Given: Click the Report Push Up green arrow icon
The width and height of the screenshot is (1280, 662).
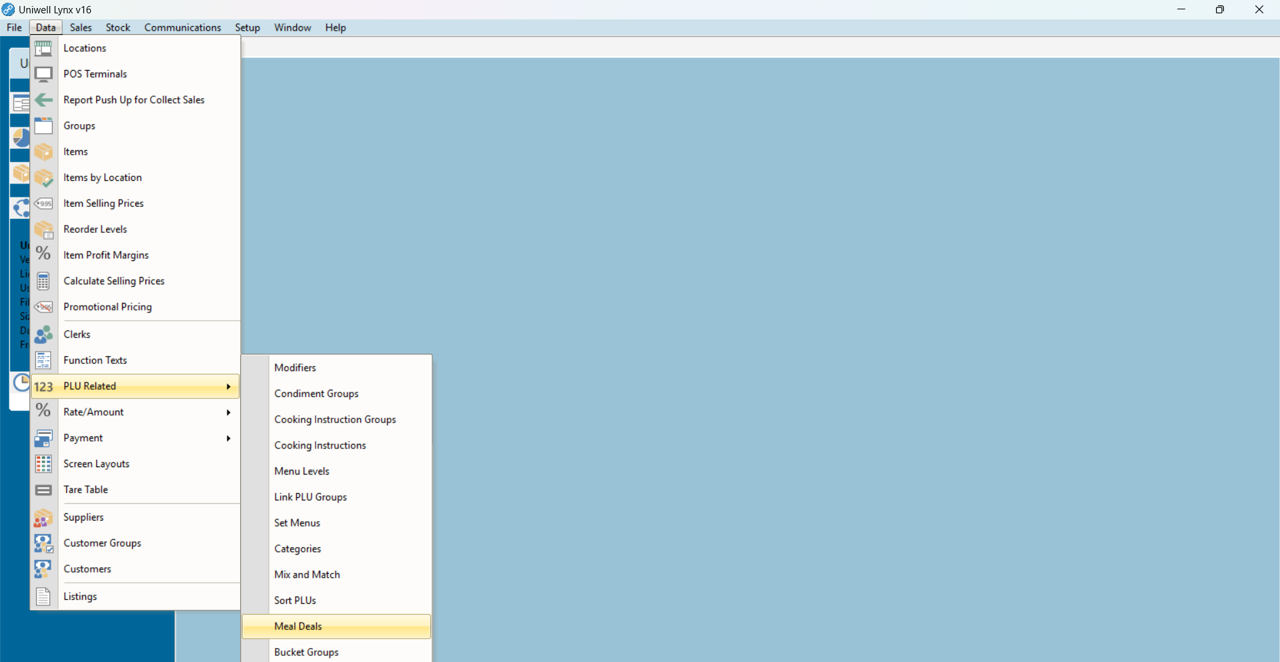Looking at the screenshot, I should click(43, 100).
